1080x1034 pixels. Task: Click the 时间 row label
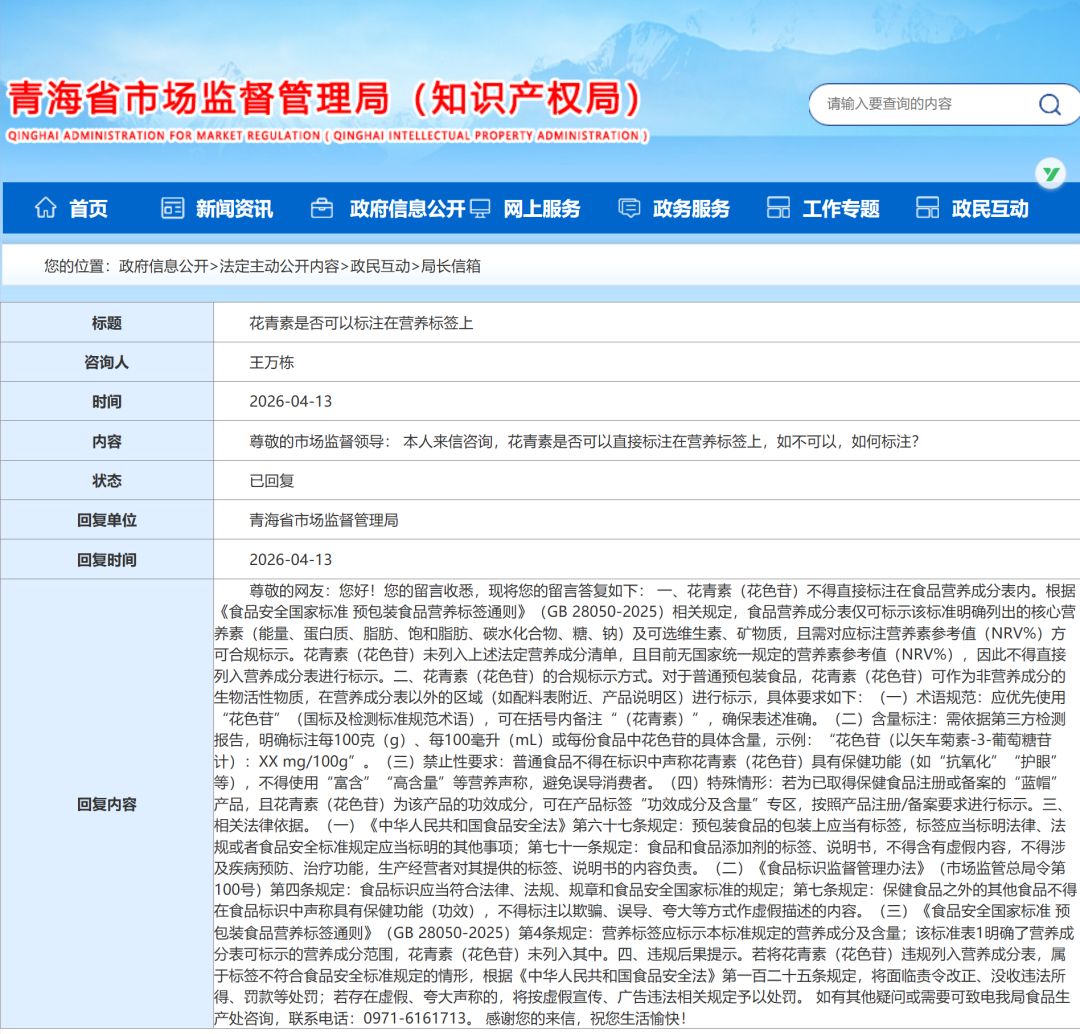(107, 402)
